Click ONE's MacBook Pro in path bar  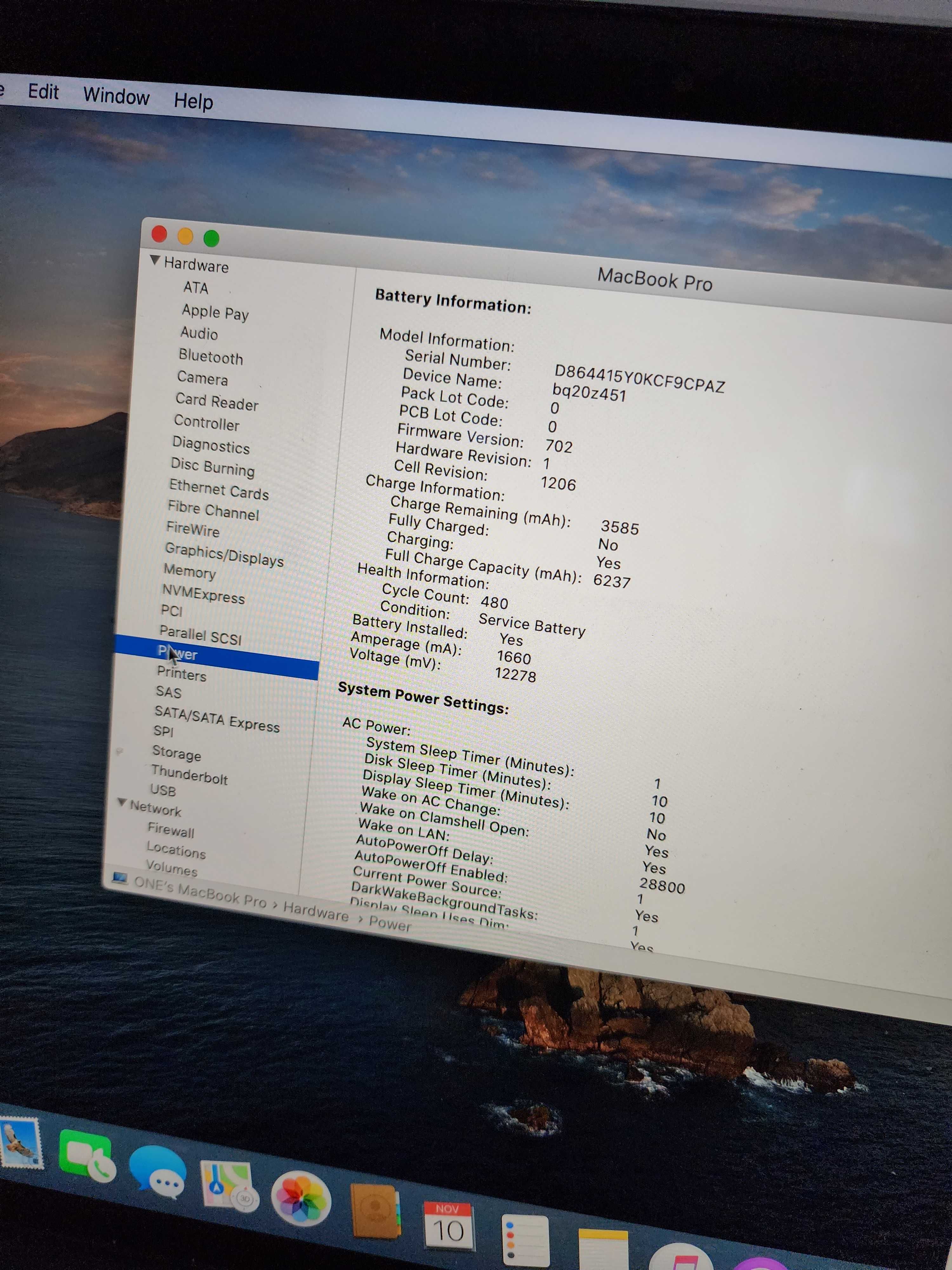pyautogui.click(x=200, y=892)
